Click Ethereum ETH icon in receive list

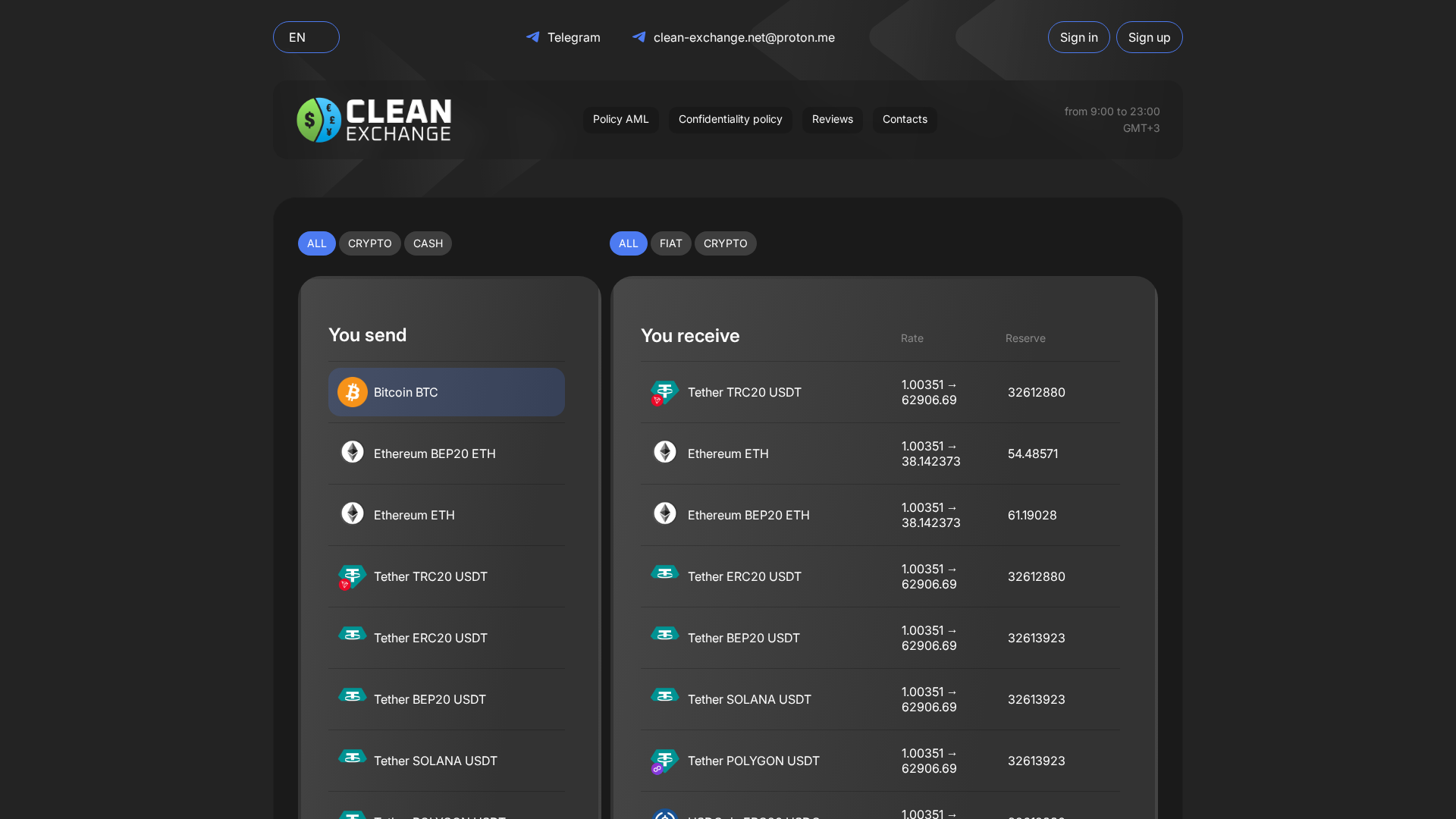pyautogui.click(x=665, y=452)
